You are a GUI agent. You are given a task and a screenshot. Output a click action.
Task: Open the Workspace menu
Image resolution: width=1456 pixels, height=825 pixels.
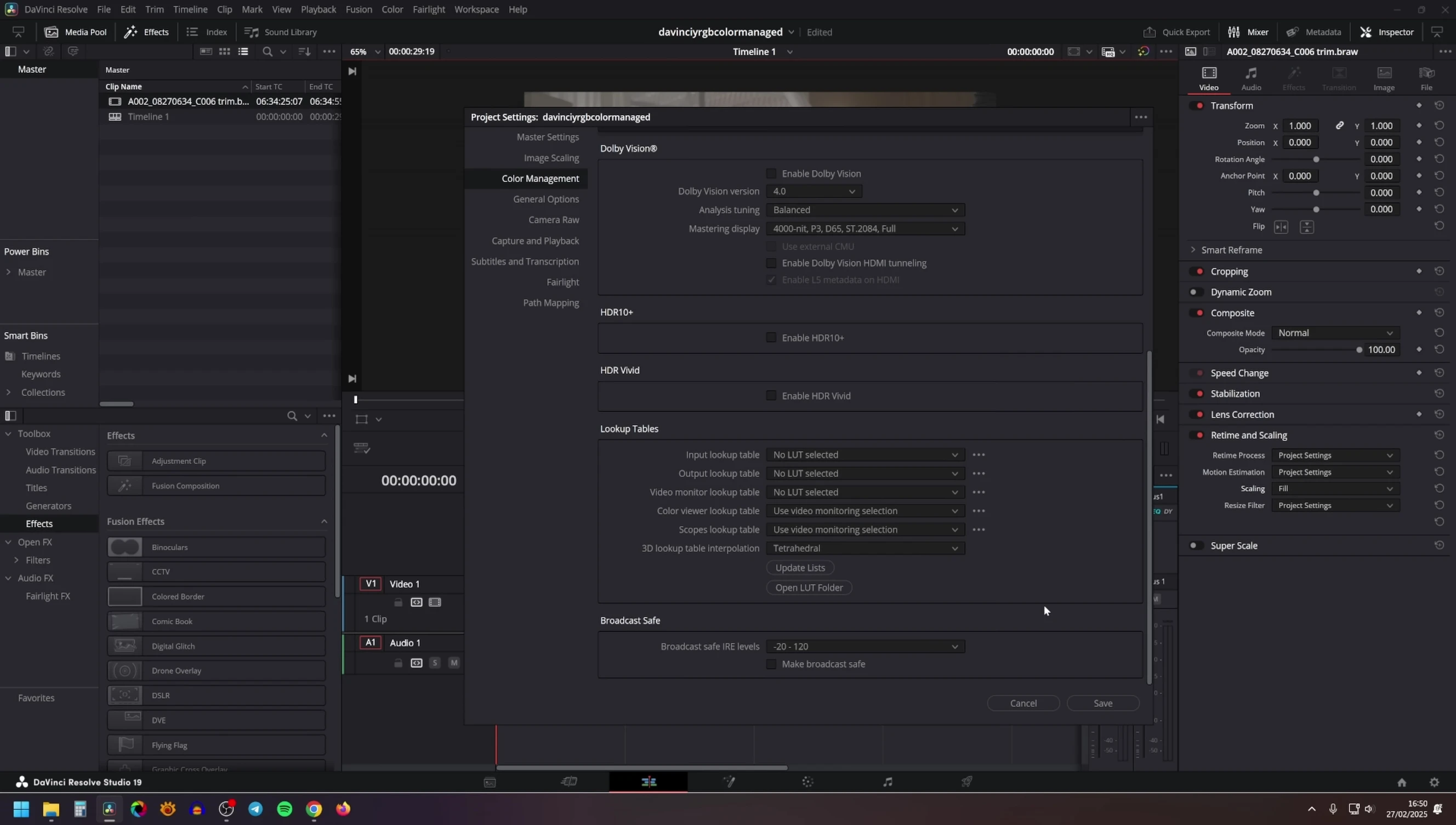476,9
